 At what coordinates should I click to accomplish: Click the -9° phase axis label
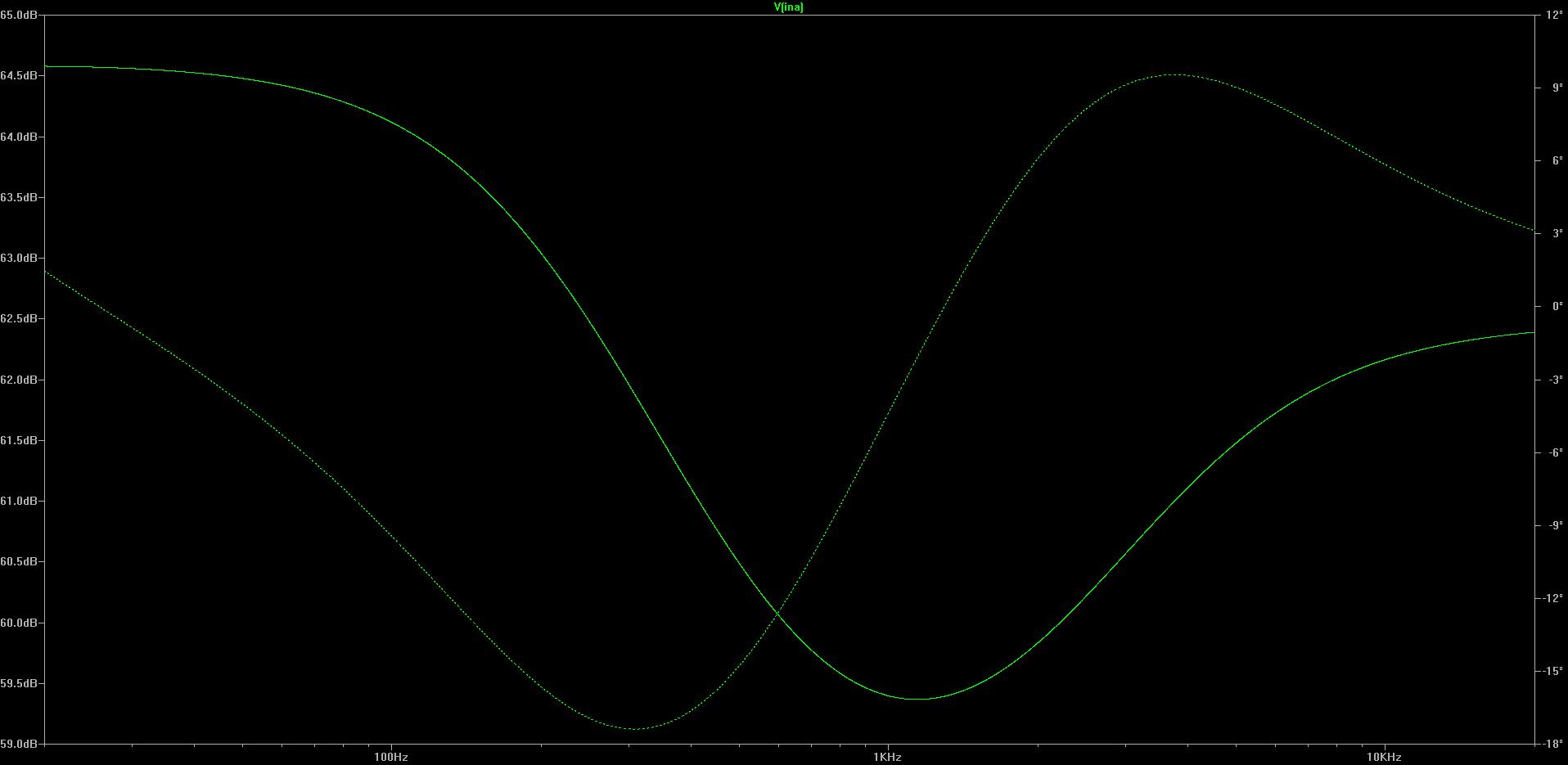(1555, 525)
